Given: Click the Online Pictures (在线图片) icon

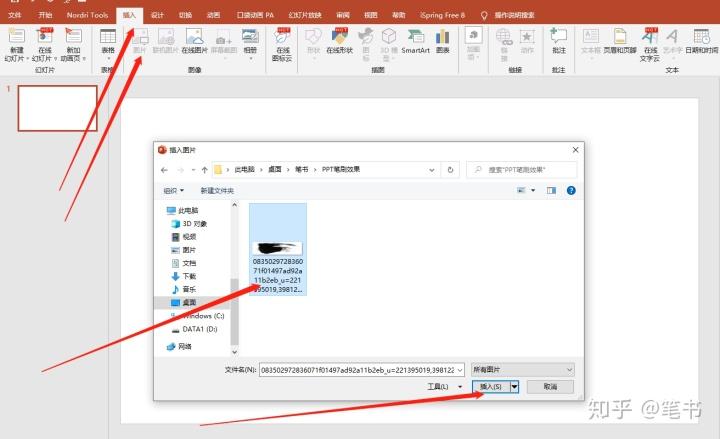Looking at the screenshot, I should 194,37.
